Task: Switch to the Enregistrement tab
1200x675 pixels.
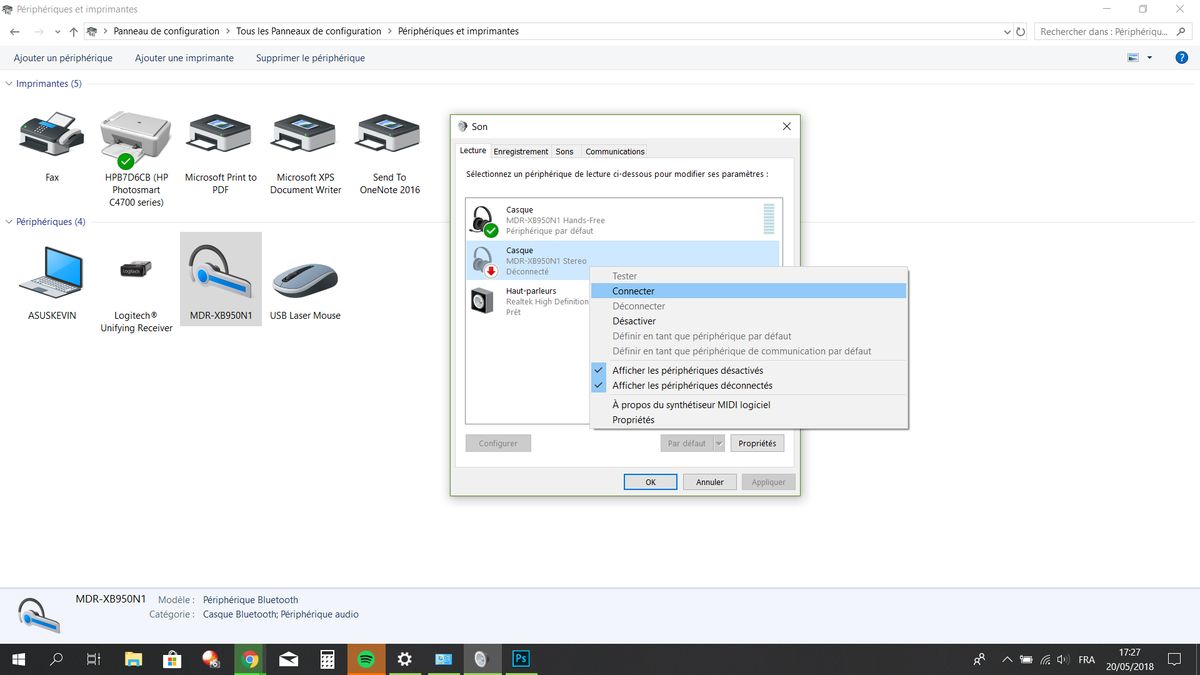Action: point(521,151)
